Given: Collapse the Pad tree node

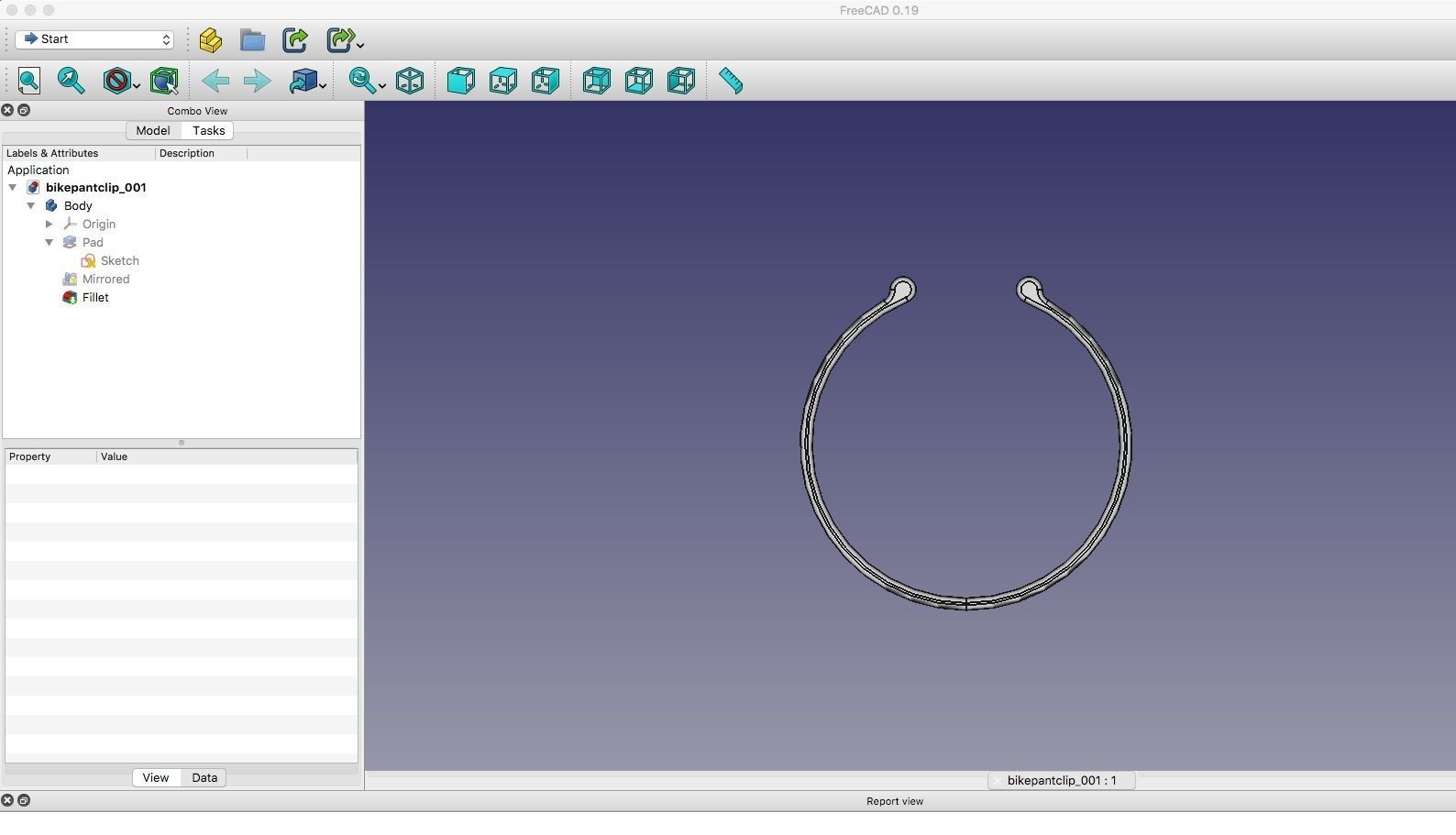Looking at the screenshot, I should point(50,242).
